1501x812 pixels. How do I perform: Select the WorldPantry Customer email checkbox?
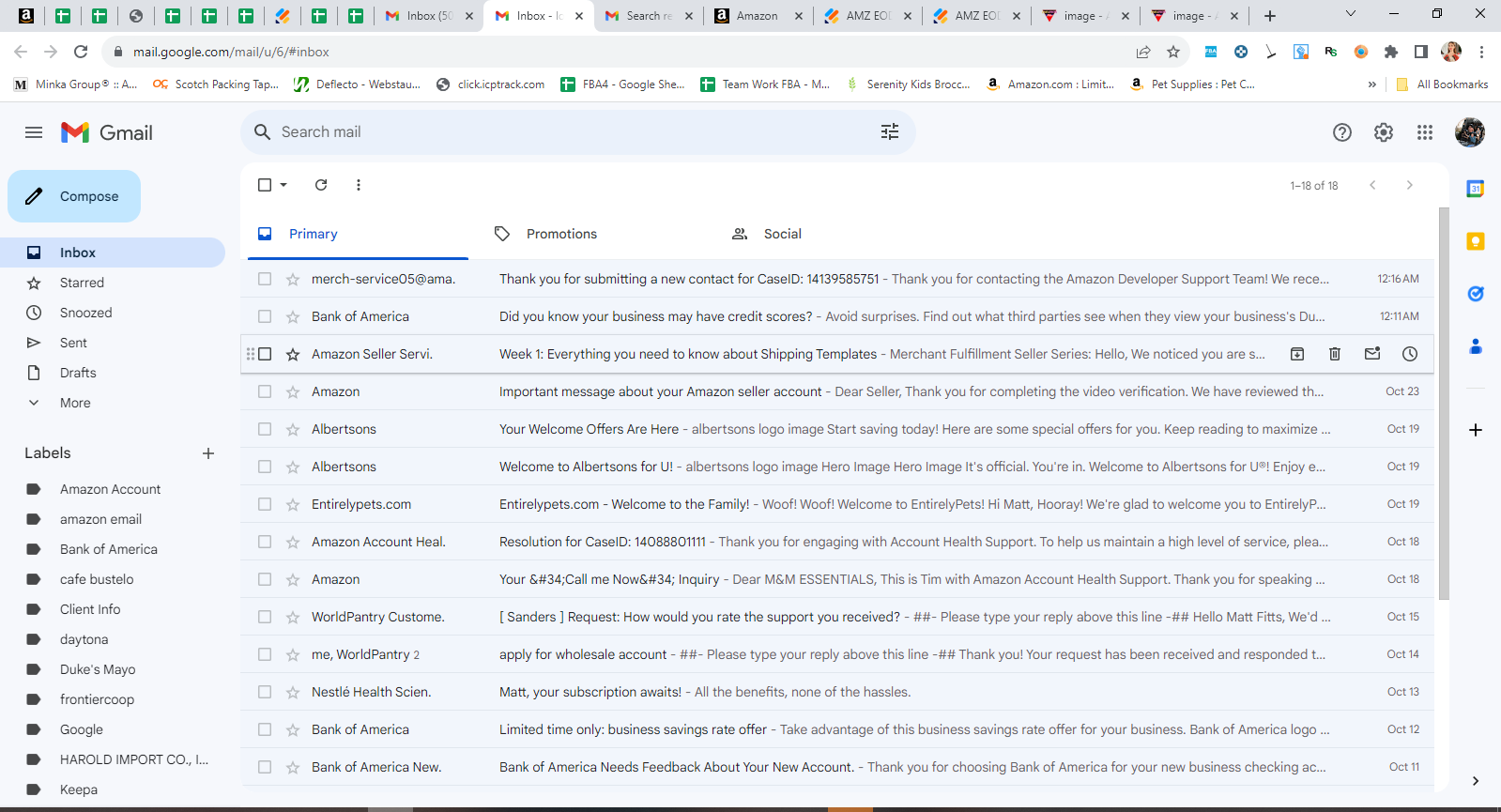click(x=265, y=617)
